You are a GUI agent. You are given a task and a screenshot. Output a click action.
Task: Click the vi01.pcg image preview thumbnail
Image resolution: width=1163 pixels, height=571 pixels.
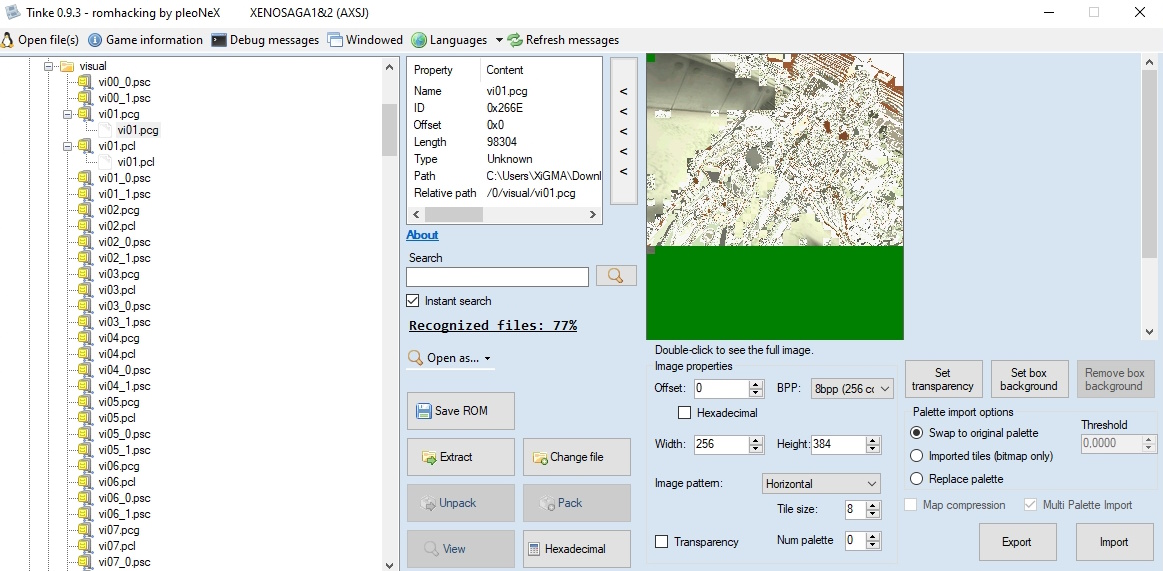(775, 197)
